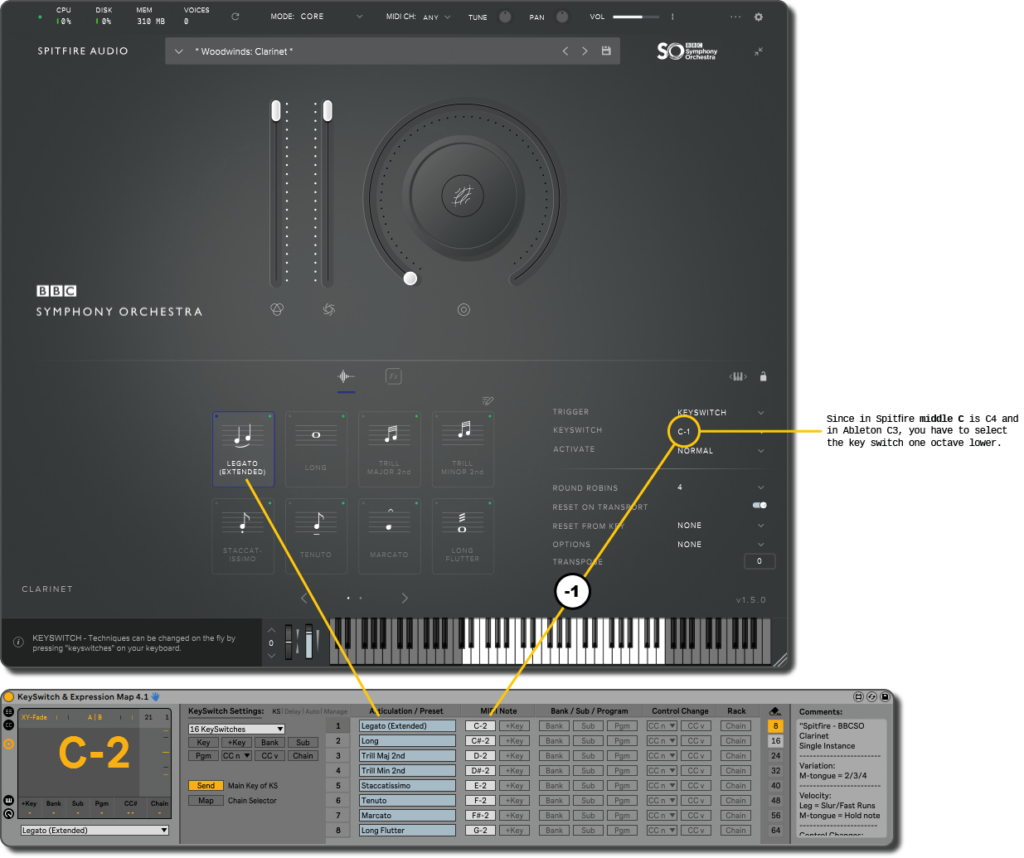Toggle the device on/off yellow circle
The width and height of the screenshot is (1024, 858).
9,697
